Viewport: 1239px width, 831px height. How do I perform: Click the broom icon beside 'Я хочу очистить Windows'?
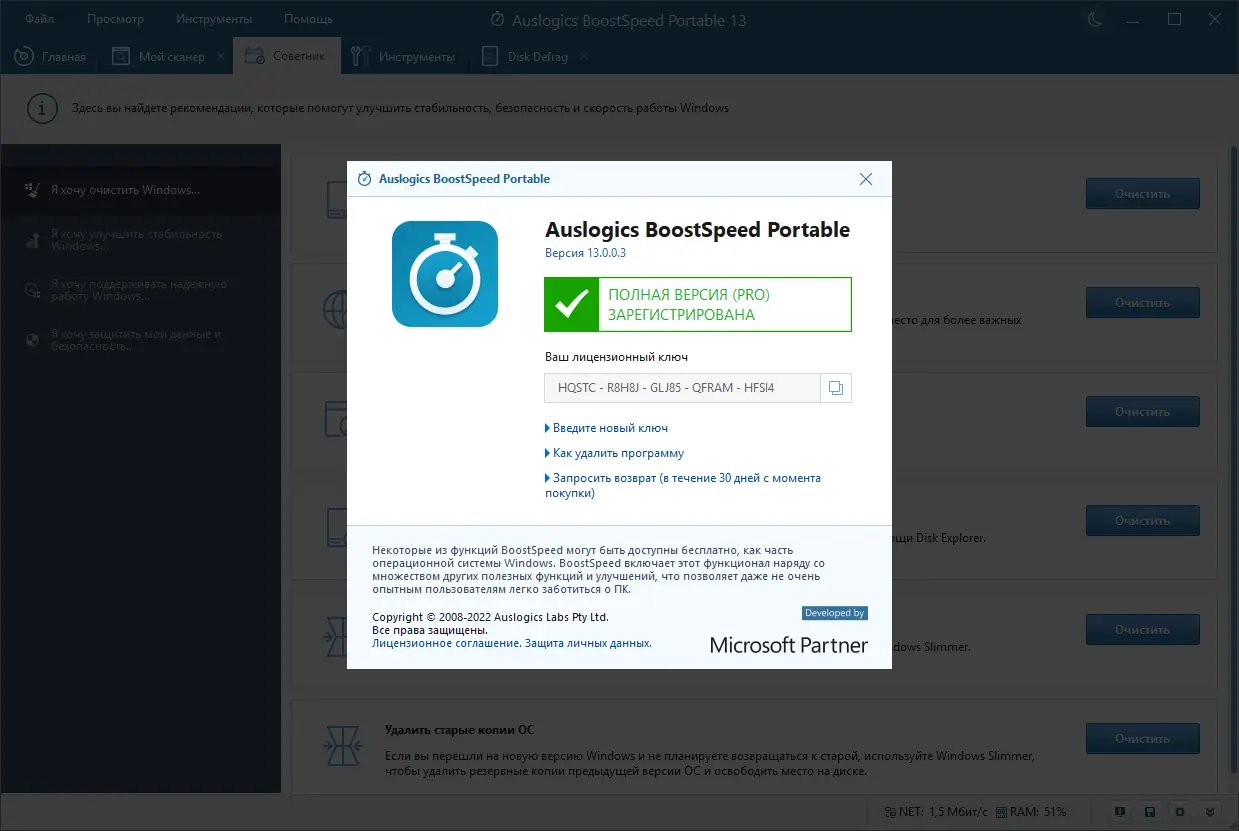(32, 189)
